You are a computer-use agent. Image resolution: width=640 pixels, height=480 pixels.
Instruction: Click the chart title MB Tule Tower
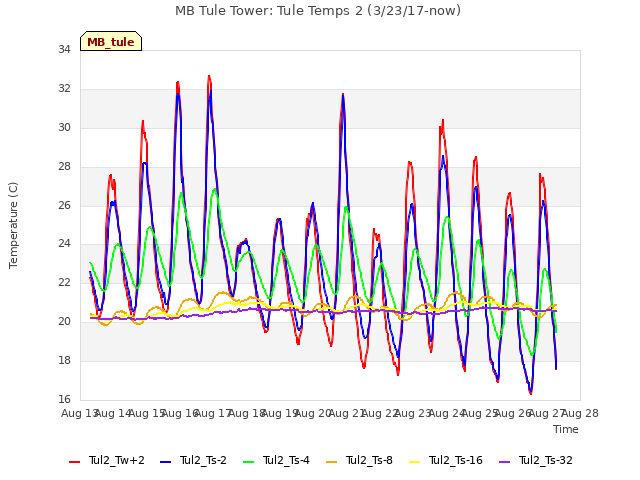pos(318,10)
